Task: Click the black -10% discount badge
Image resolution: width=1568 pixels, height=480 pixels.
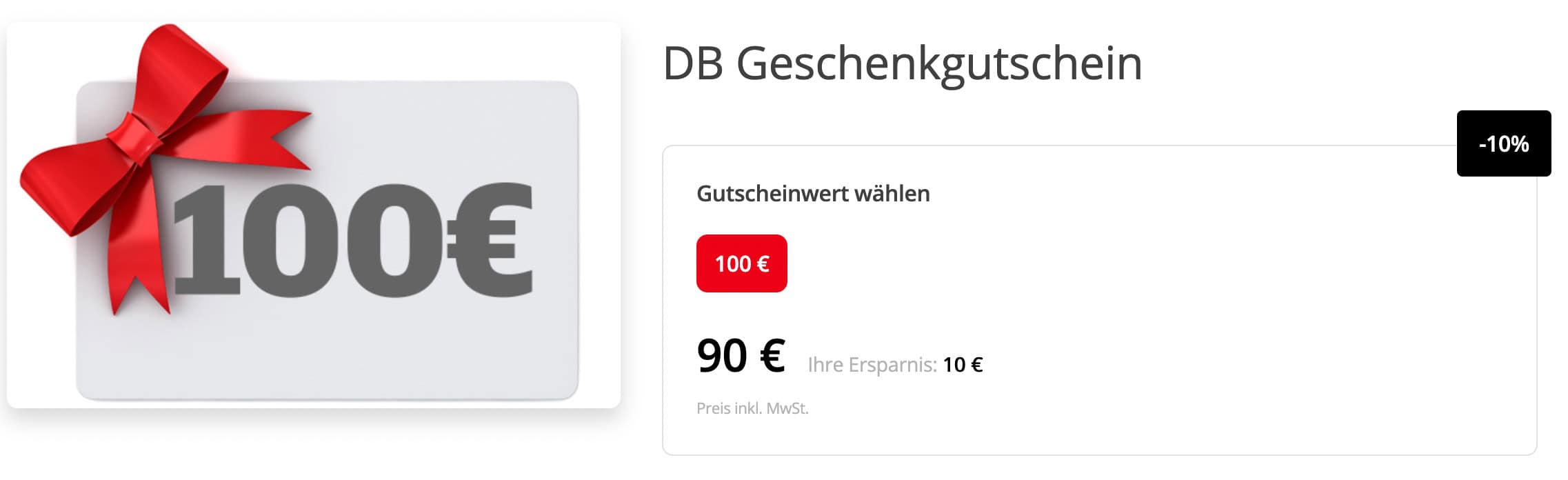Action: [1503, 143]
